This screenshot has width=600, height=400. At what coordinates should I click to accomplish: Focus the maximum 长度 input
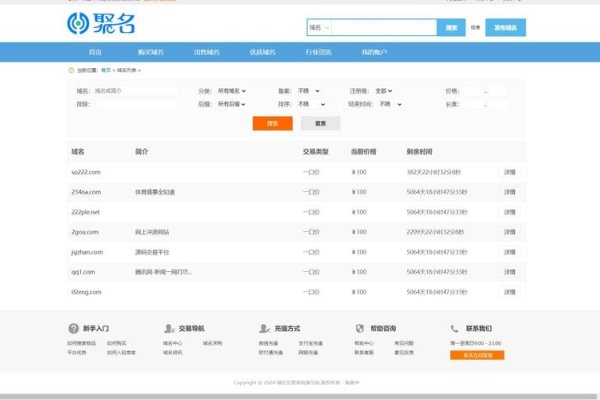click(x=498, y=104)
